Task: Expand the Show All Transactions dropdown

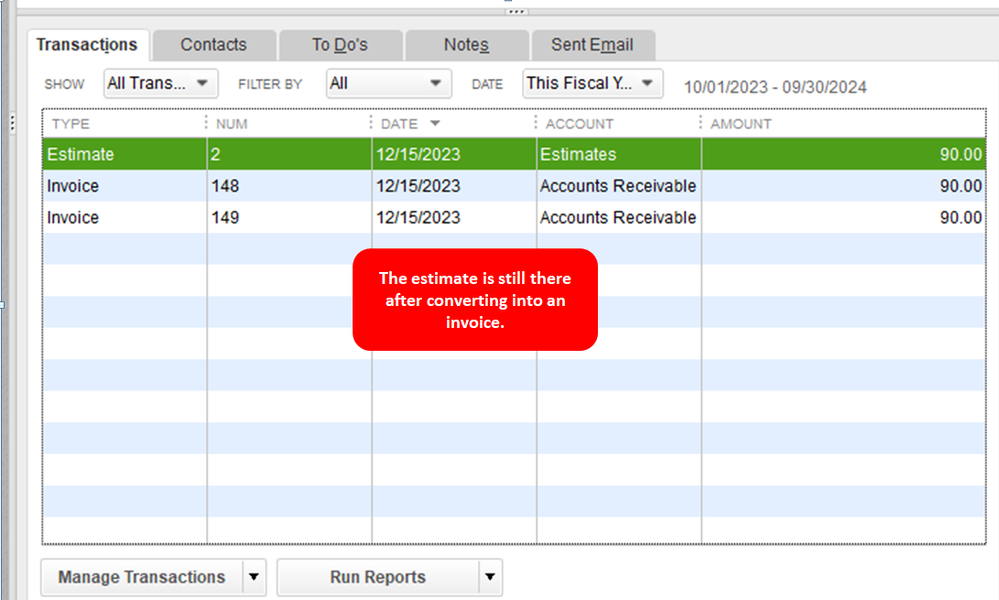Action: (161, 83)
